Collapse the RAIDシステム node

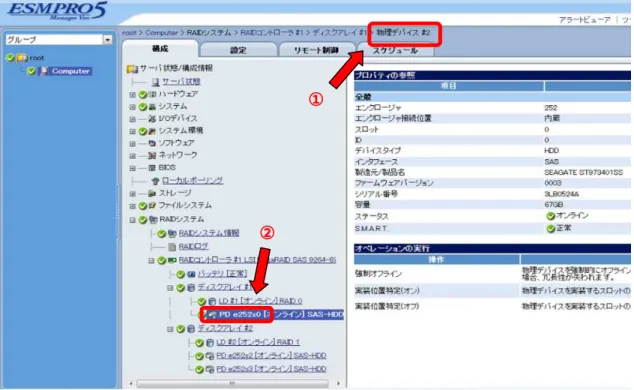(x=132, y=220)
